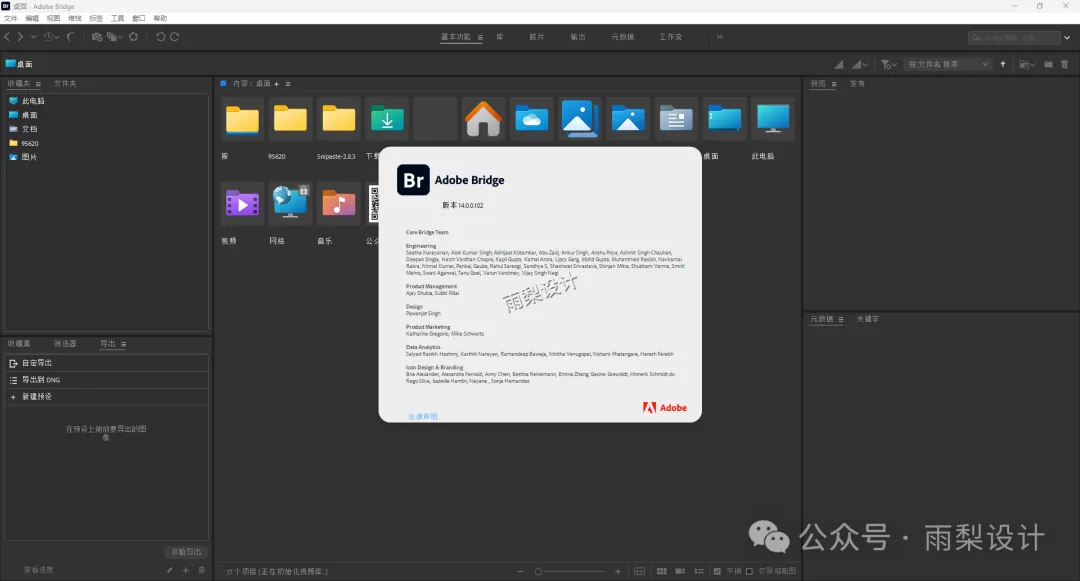
Task: Switch to the 输出 workspace
Action: [x=578, y=36]
